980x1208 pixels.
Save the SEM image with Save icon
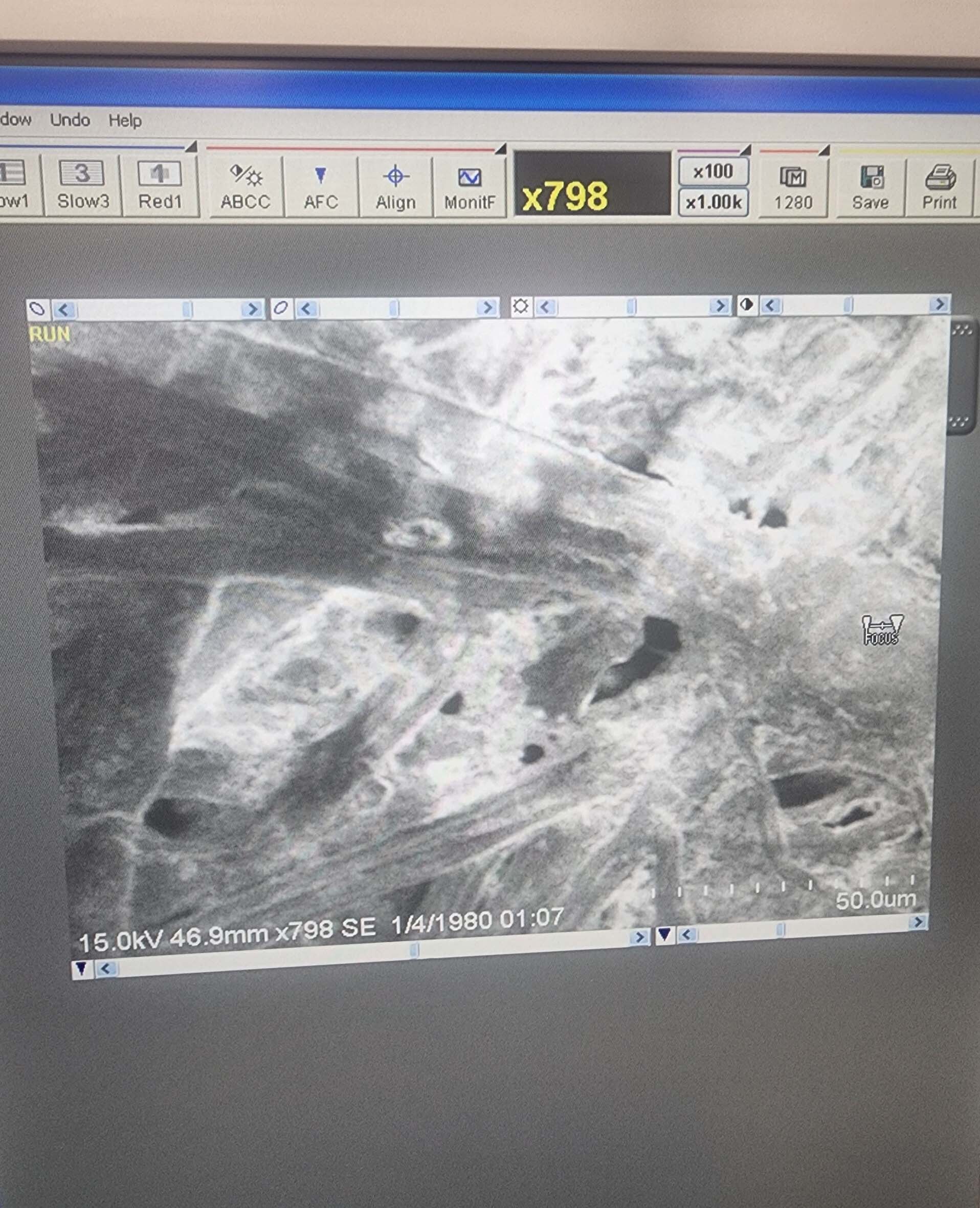point(870,188)
